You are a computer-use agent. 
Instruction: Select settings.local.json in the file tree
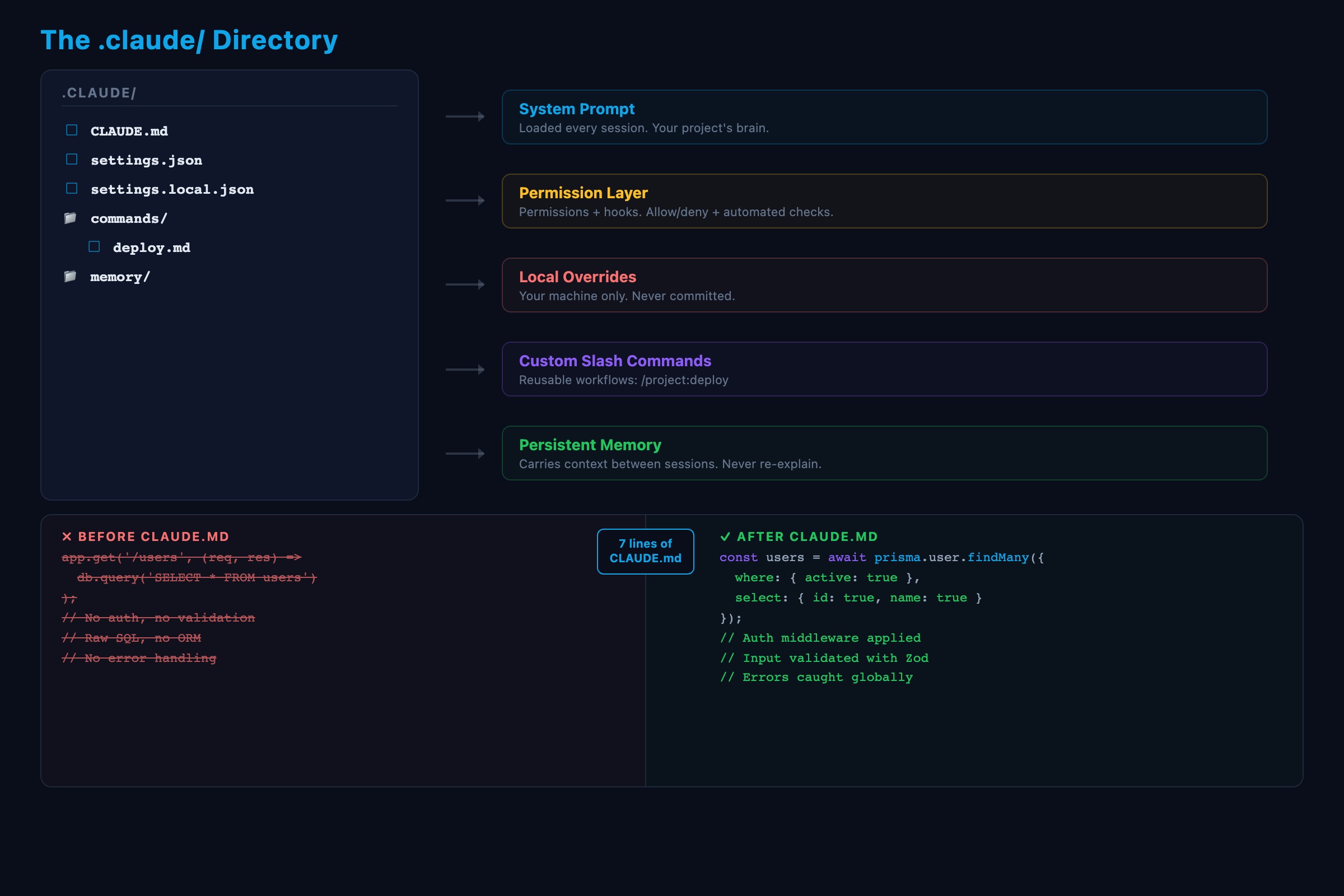point(171,189)
